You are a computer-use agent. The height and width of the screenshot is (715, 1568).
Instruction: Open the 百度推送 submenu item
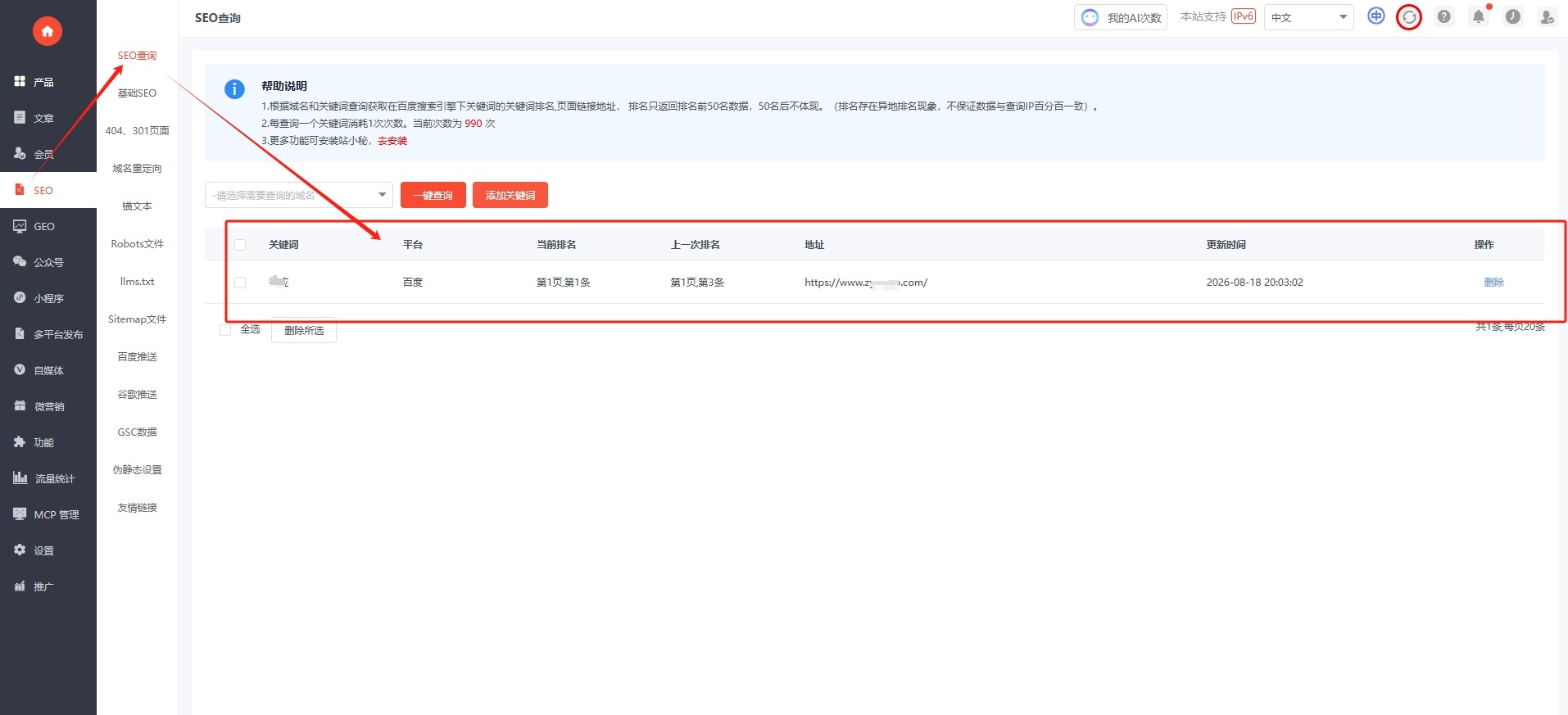coord(137,357)
